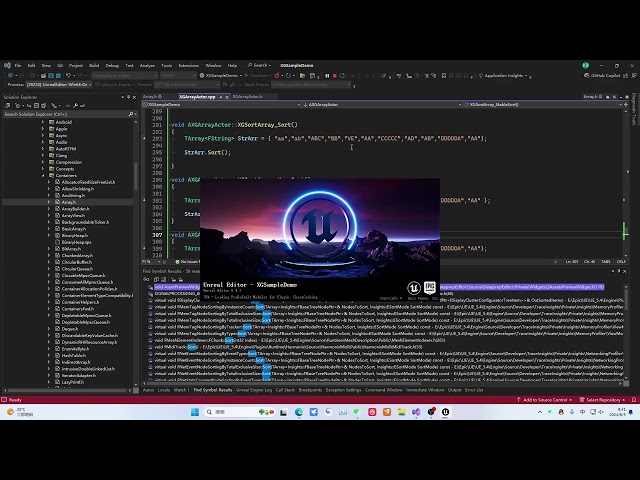Open the Error List tab

pos(474,390)
